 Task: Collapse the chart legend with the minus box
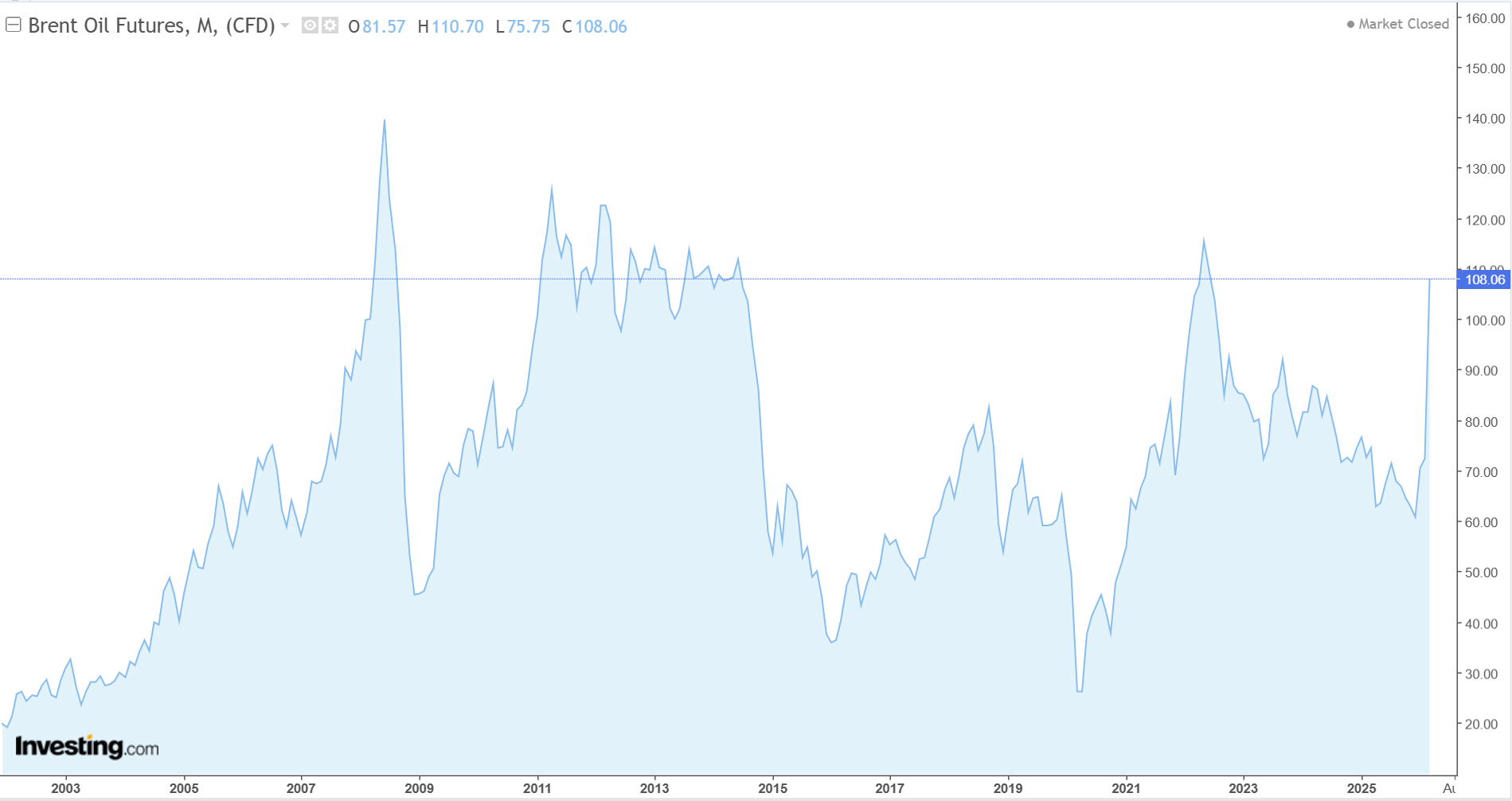pyautogui.click(x=13, y=25)
